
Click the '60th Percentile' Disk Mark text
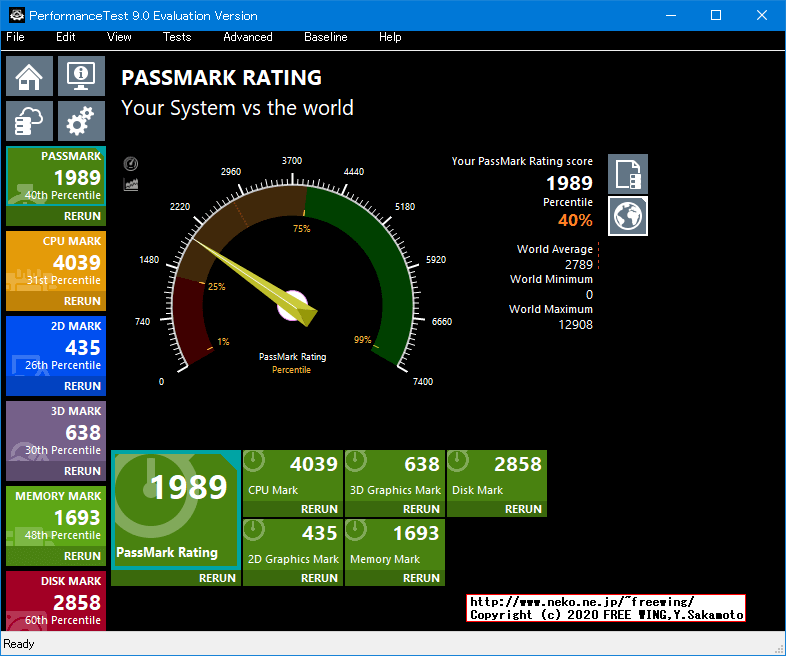[x=63, y=620]
